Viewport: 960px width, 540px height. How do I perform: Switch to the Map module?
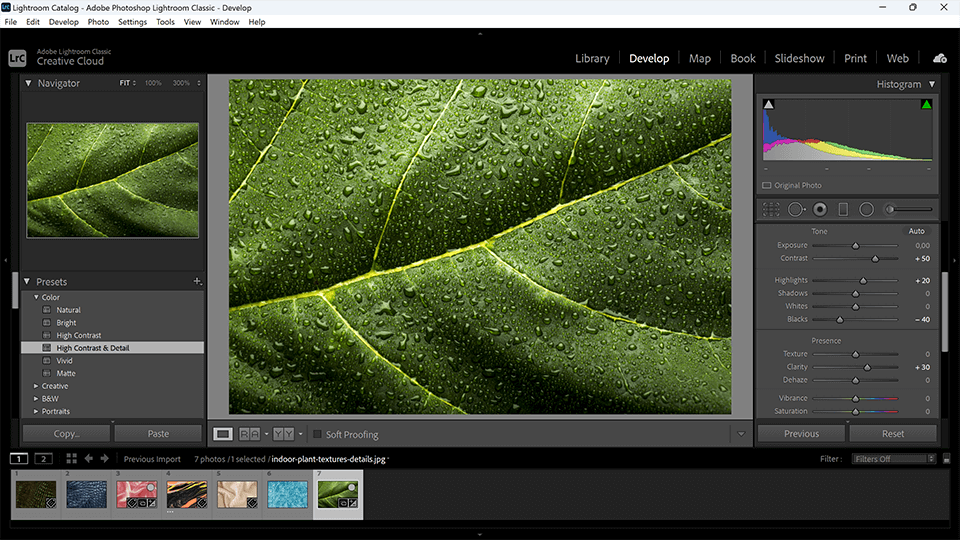point(700,58)
